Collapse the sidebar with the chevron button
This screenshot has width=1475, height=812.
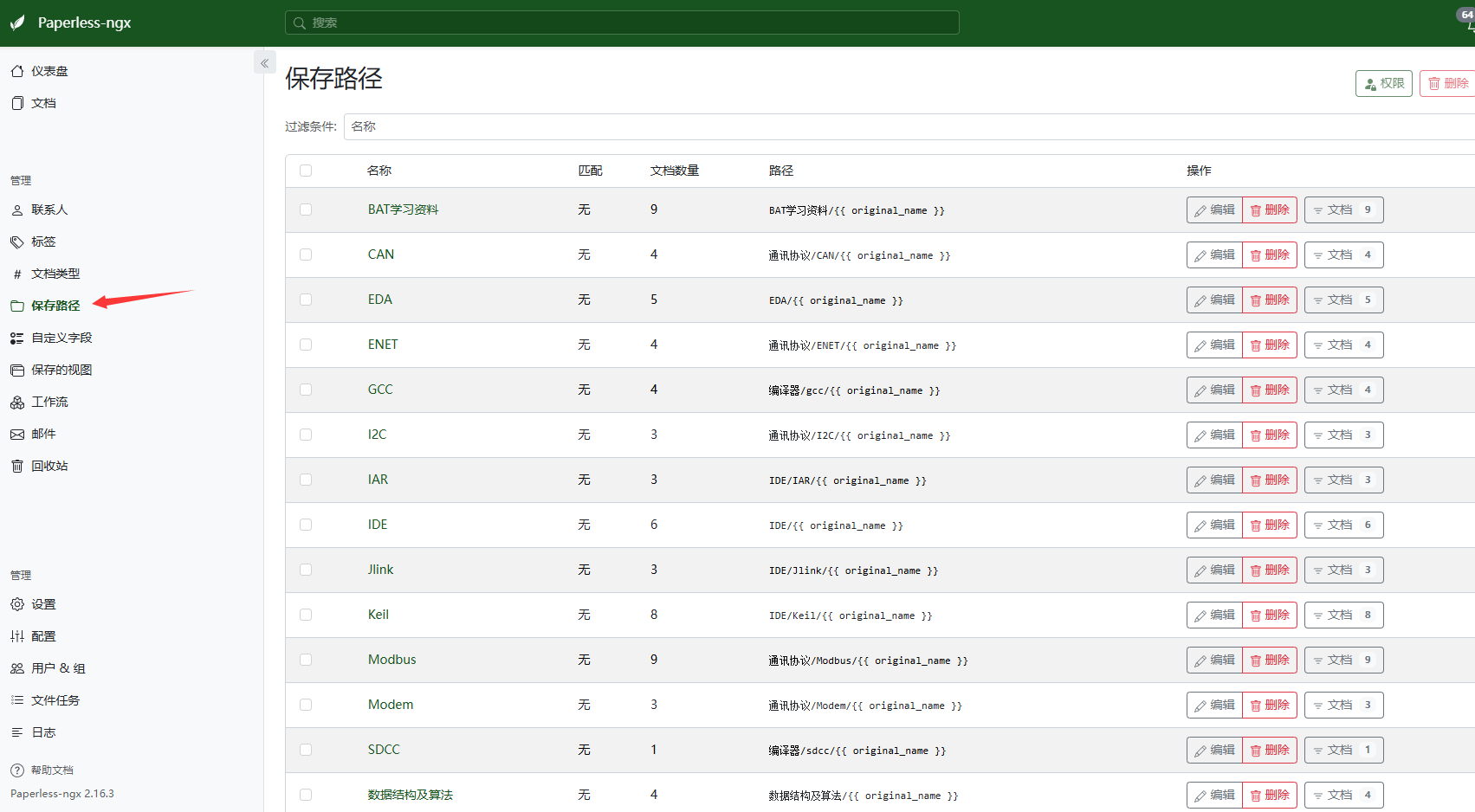click(264, 63)
